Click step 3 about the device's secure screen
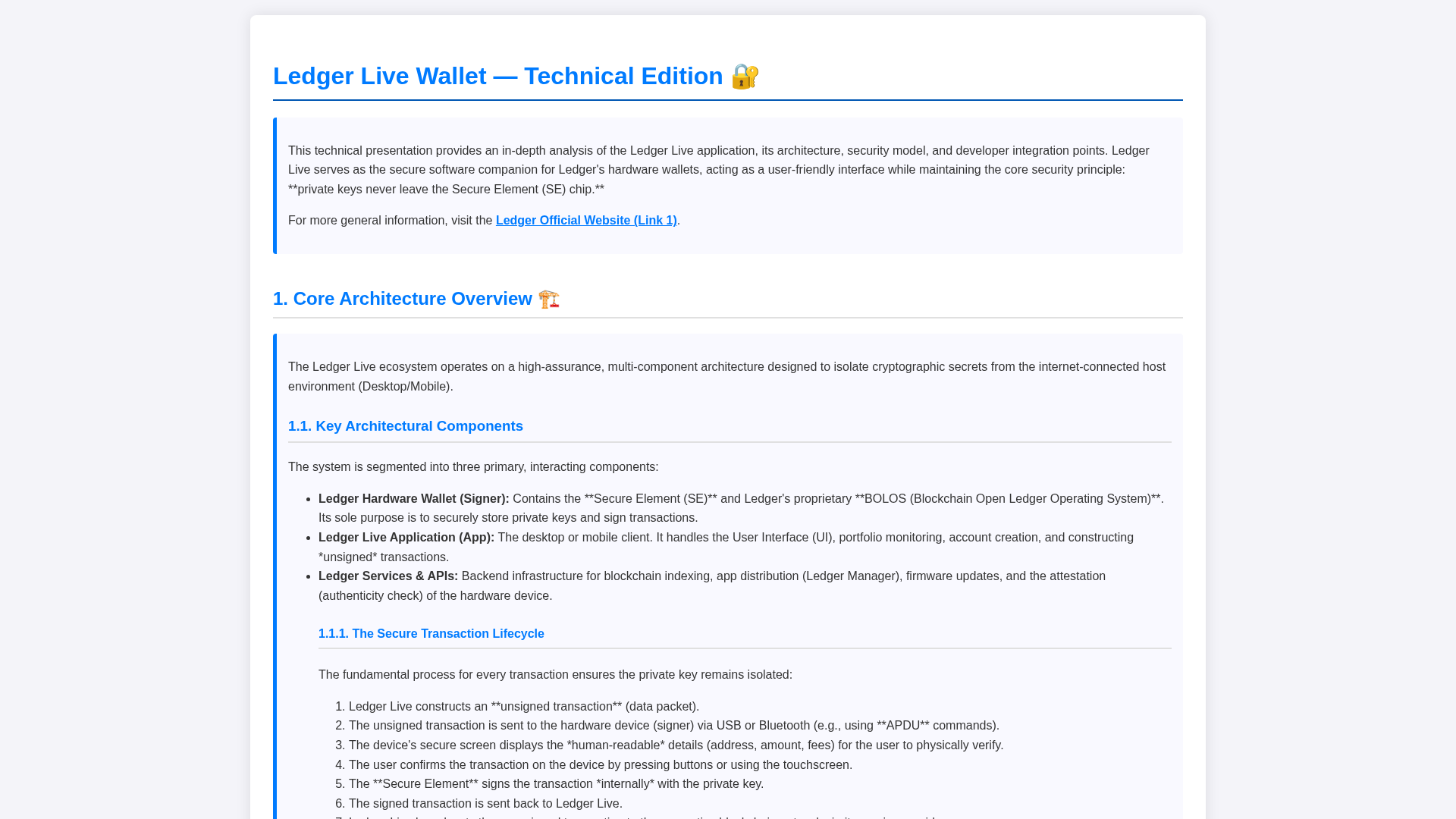This screenshot has width=1456, height=819. (676, 745)
